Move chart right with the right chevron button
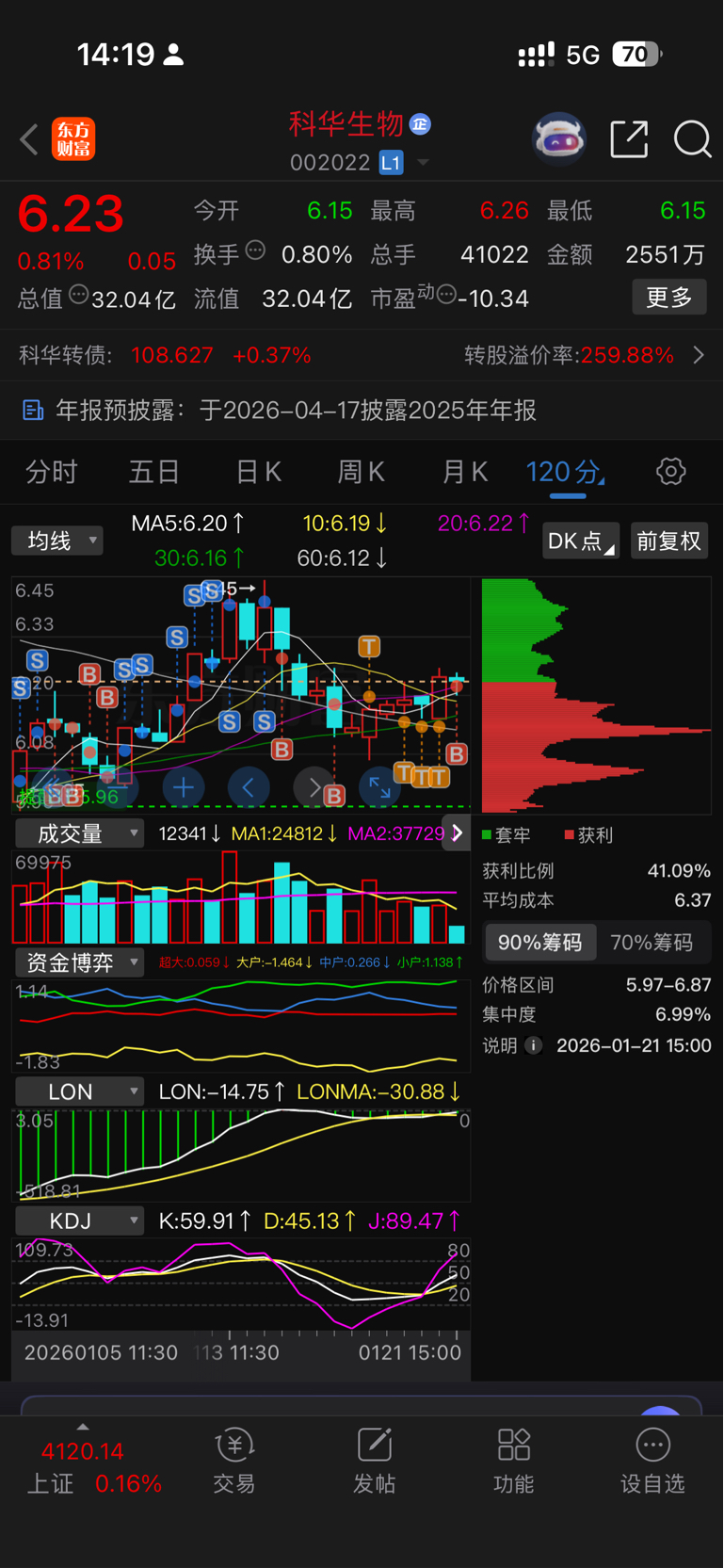The width and height of the screenshot is (724, 1568). tap(314, 787)
